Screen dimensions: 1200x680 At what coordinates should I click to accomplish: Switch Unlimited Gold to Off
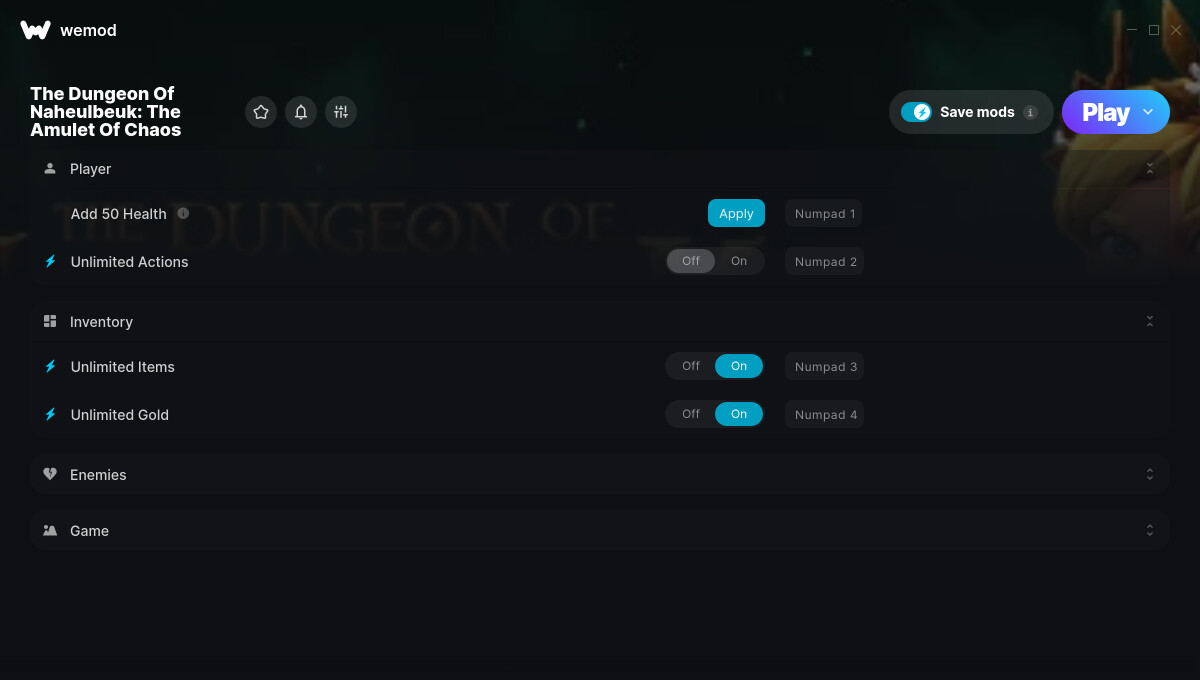[x=691, y=414]
